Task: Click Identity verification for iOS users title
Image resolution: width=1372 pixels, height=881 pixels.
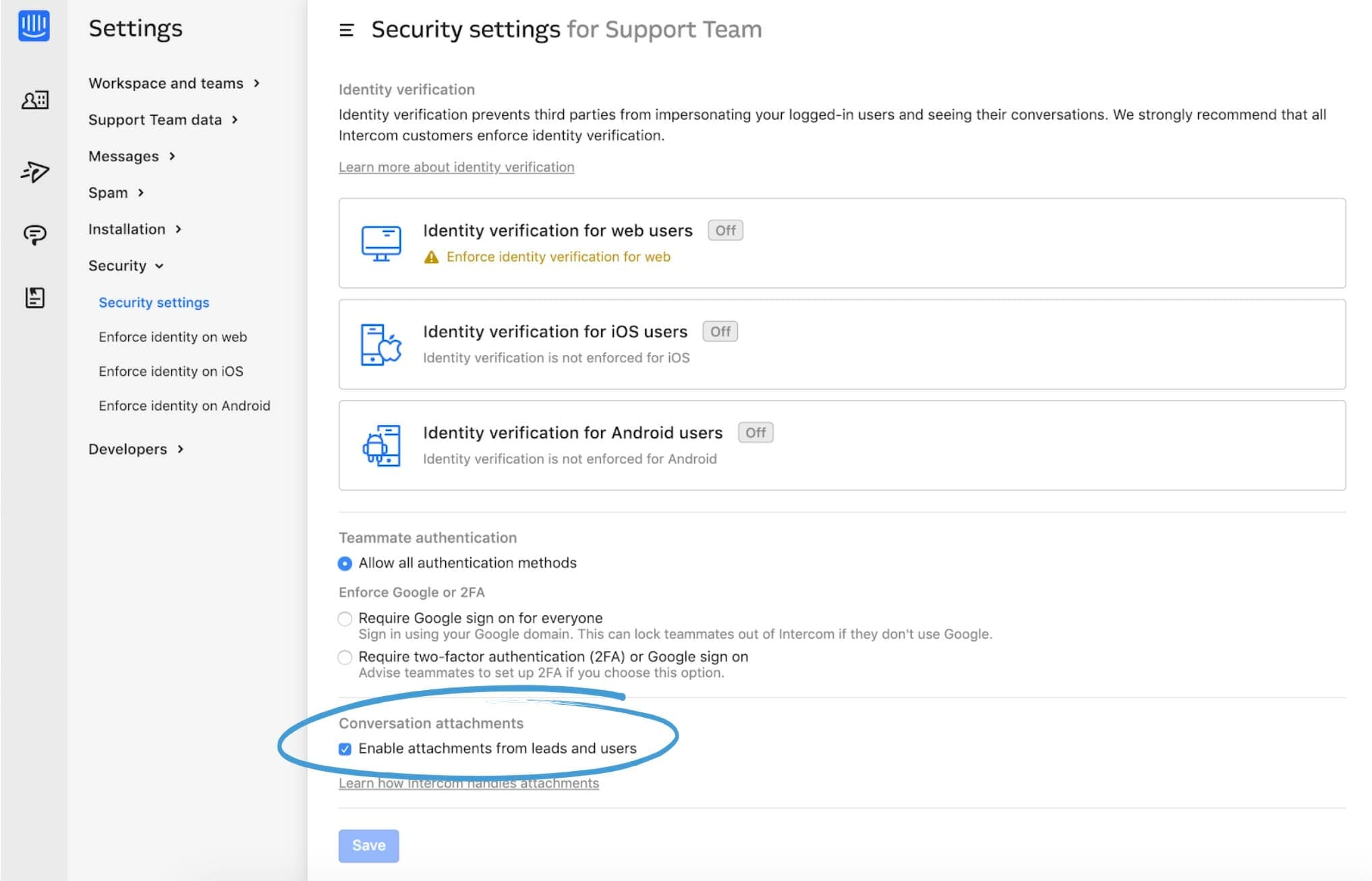Action: [555, 332]
